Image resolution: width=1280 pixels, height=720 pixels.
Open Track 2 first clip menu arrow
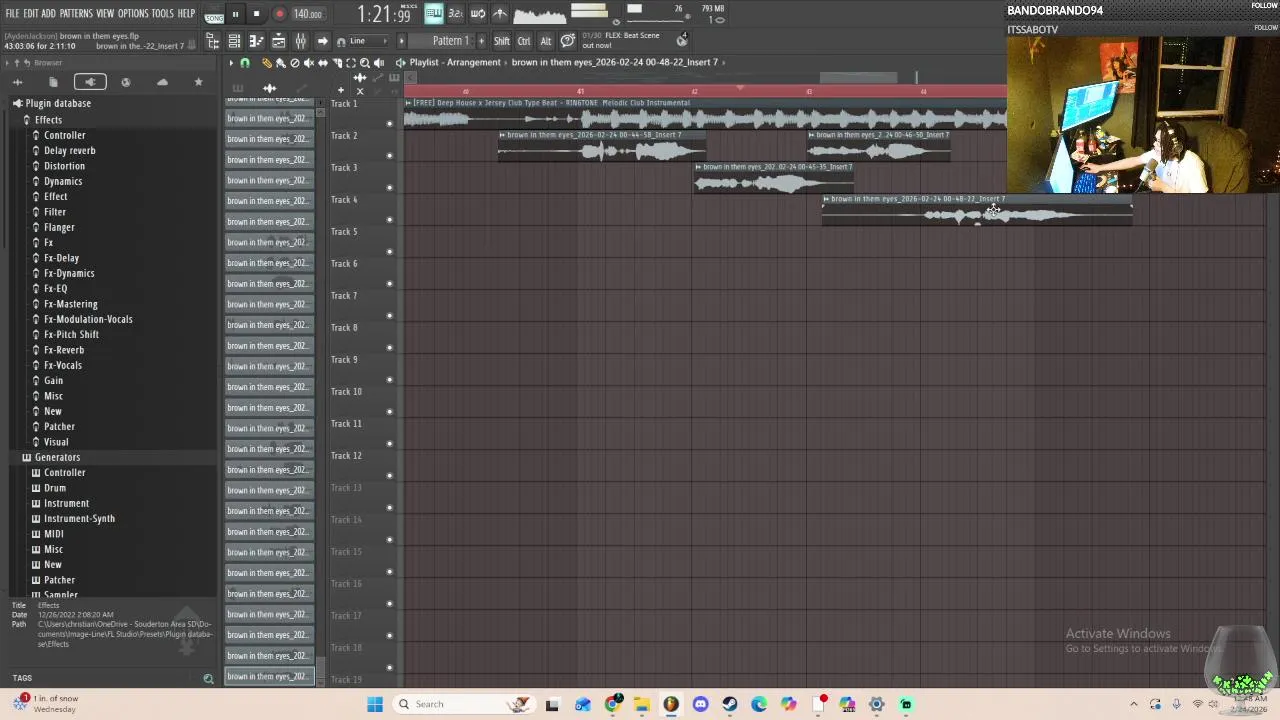click(x=502, y=135)
